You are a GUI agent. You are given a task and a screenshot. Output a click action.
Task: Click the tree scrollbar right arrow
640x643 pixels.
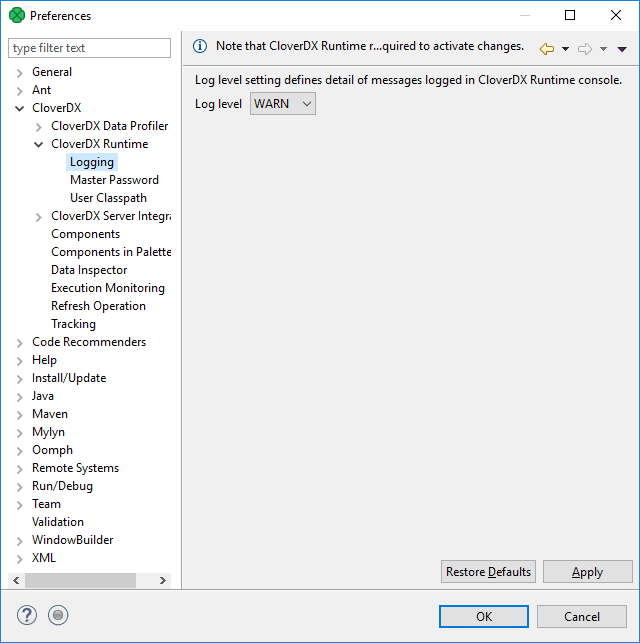(163, 580)
